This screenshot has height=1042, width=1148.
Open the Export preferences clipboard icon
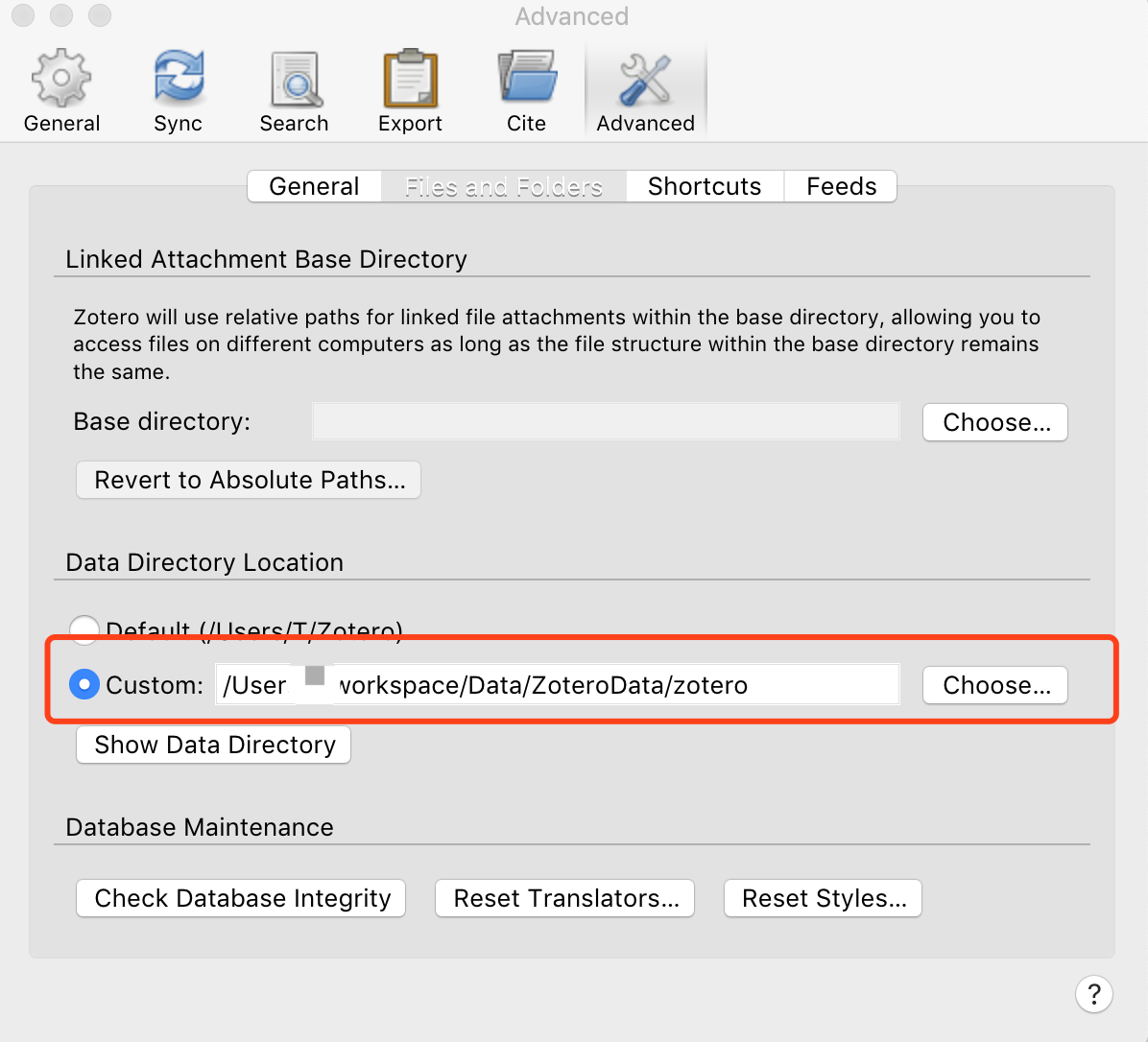click(410, 78)
